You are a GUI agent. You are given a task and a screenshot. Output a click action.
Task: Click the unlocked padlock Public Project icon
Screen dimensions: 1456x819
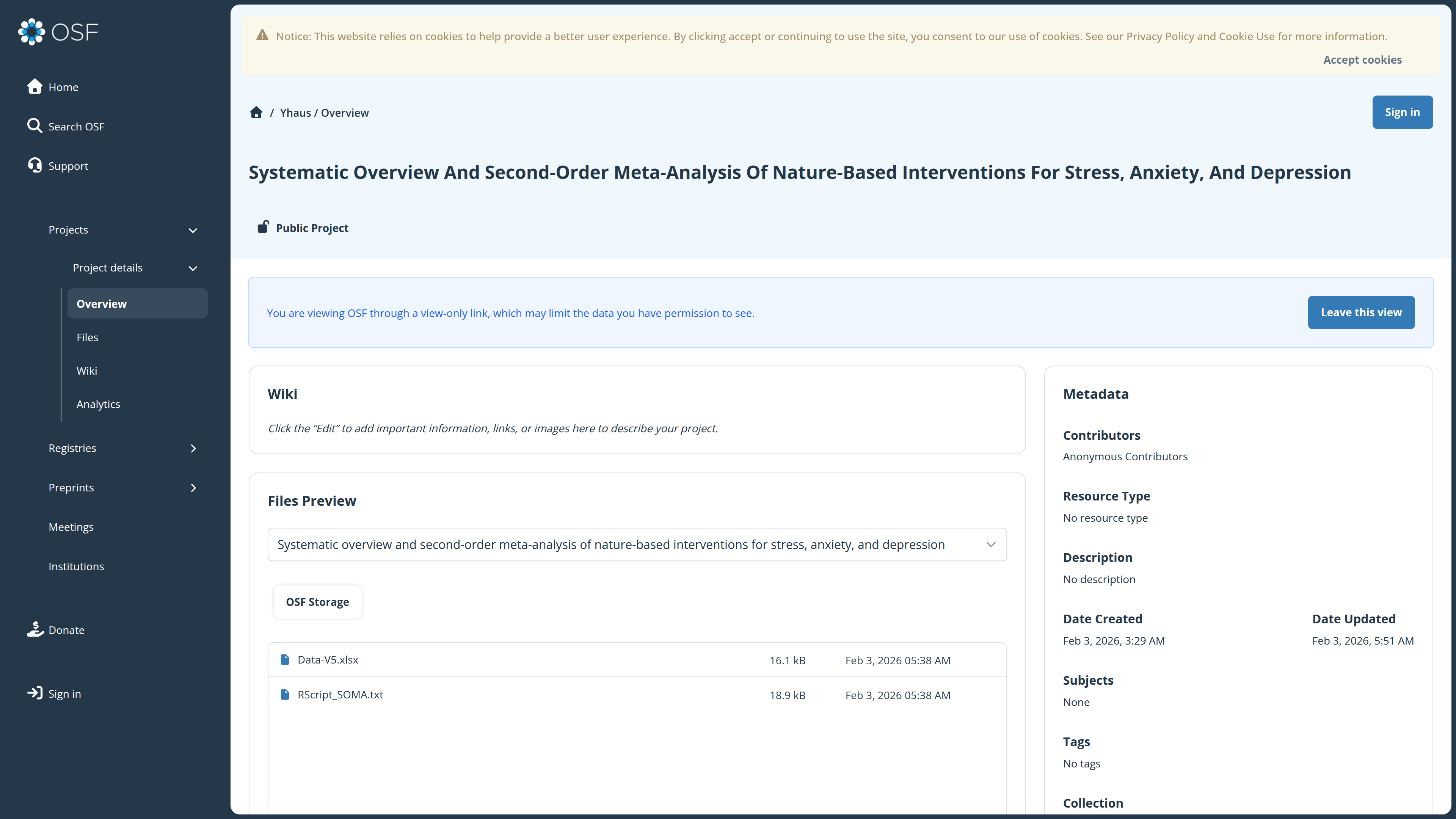[264, 227]
